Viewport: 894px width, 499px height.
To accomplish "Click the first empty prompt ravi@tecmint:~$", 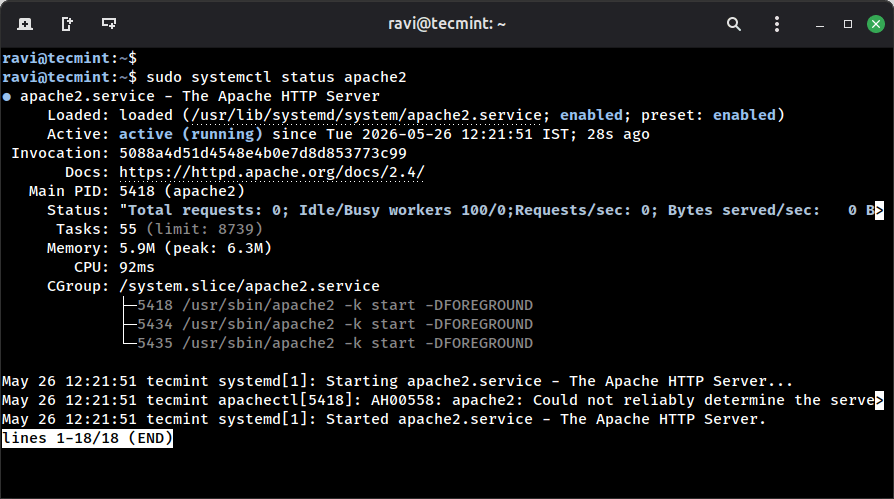I will click(x=70, y=58).
